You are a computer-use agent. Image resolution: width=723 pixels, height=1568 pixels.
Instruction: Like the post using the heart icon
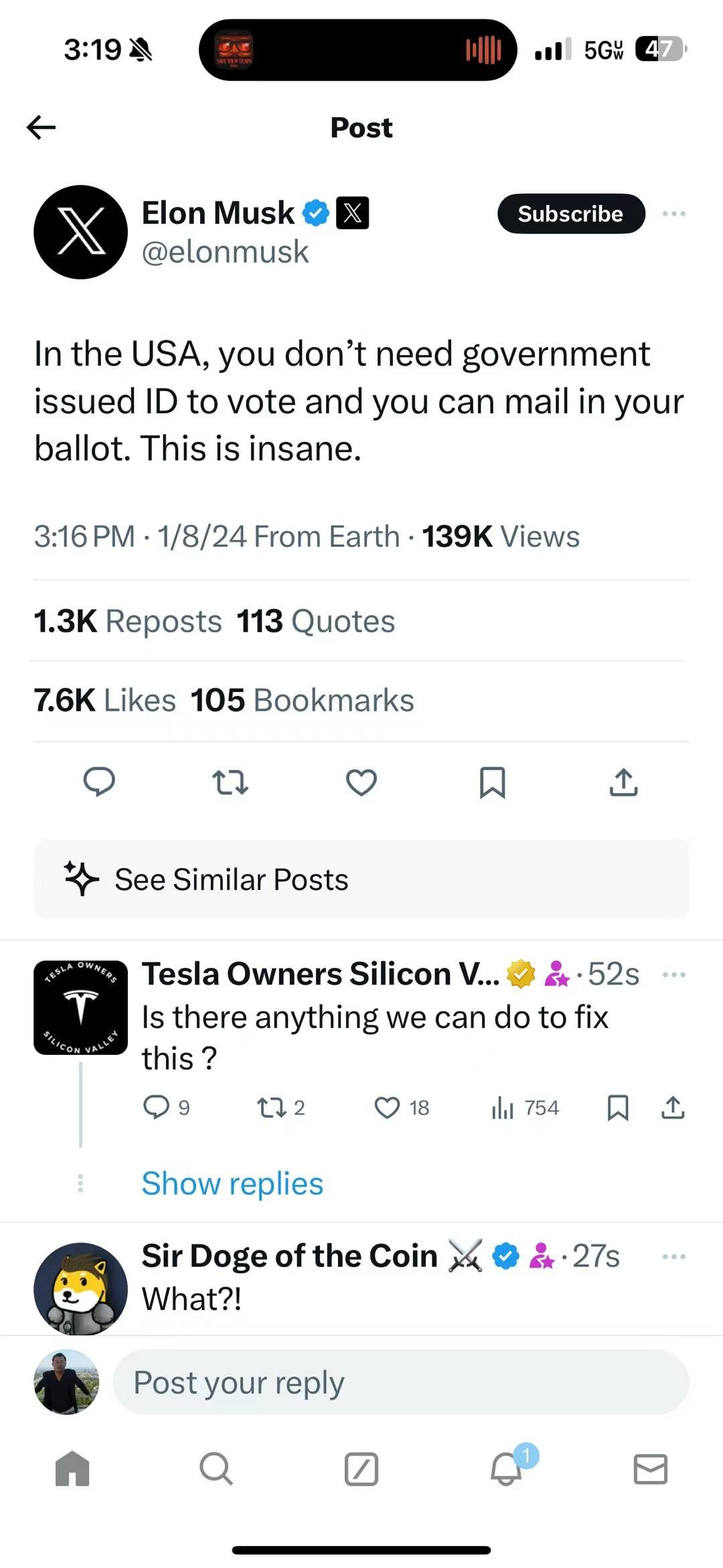tap(361, 783)
